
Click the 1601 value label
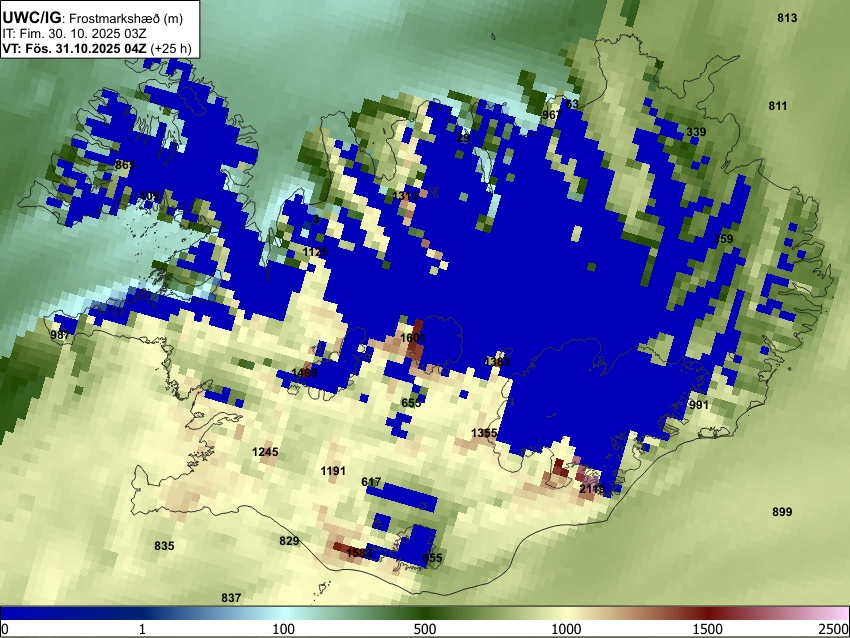click(413, 338)
